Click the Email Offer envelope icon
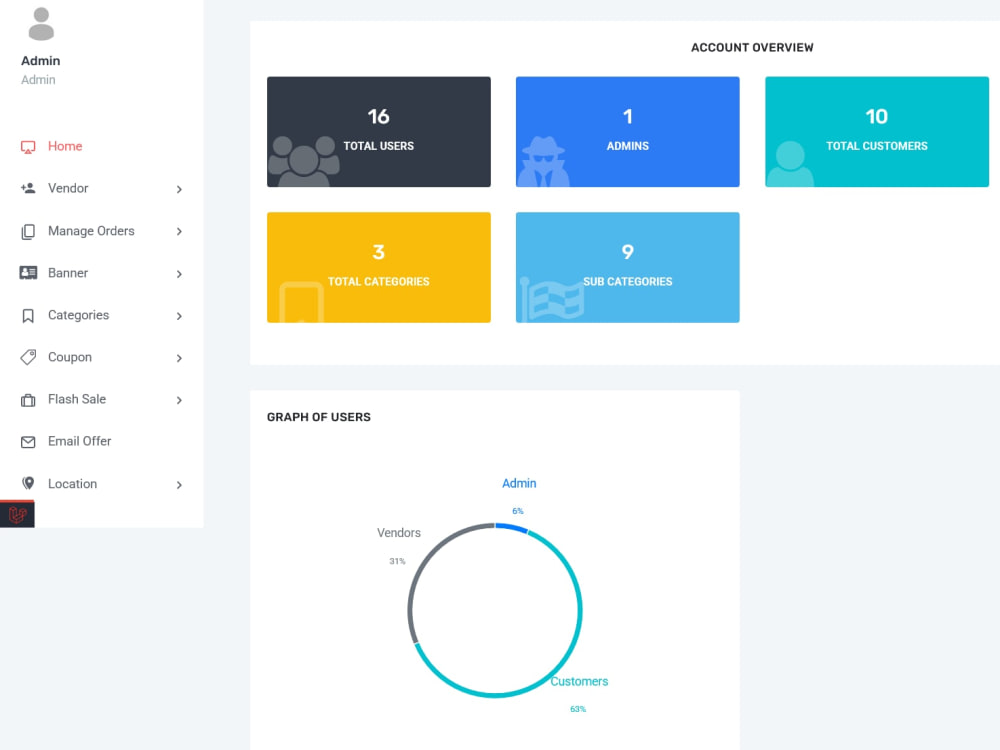The width and height of the screenshot is (1000, 750). 28,442
